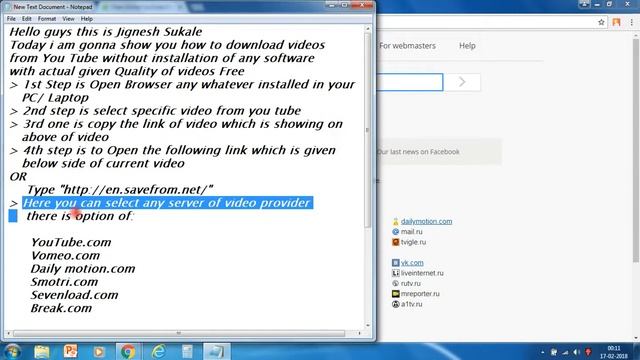640x360 pixels.
Task: Click the text 'Daily motion.com' in Notepad
Action: coord(82,269)
